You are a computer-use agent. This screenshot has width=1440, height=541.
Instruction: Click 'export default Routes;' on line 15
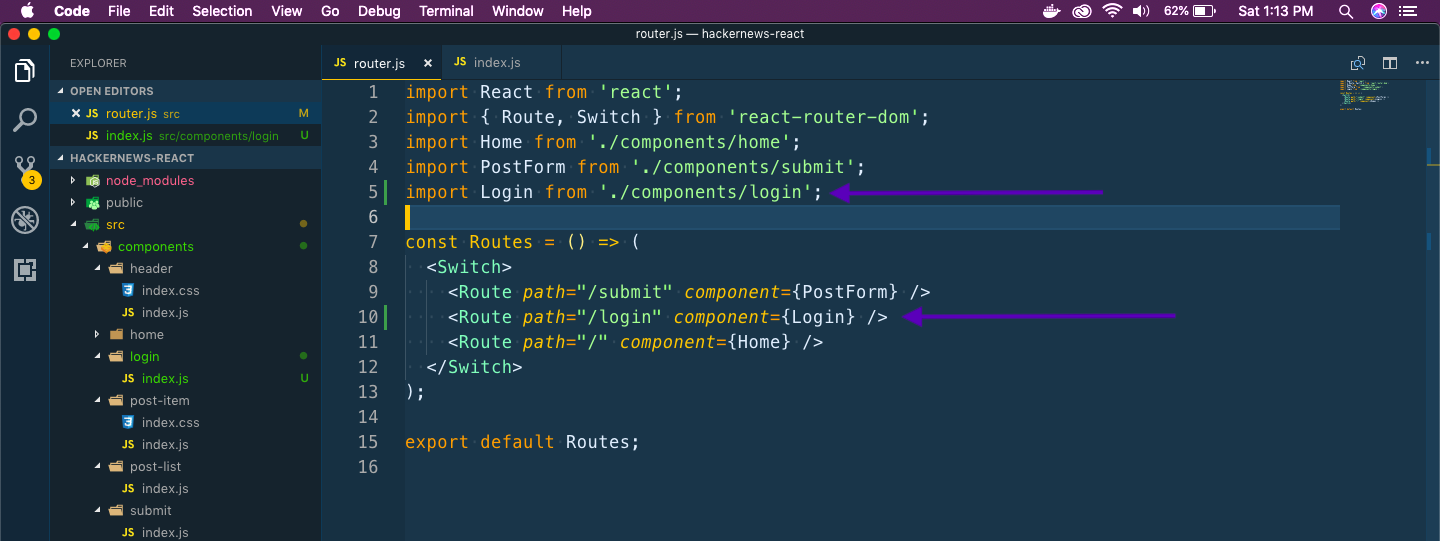(522, 442)
